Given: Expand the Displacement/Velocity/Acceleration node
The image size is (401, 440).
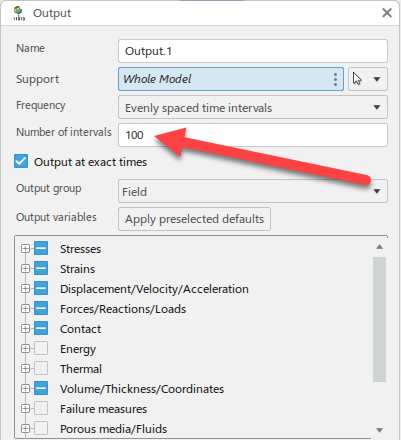Looking at the screenshot, I should coord(25,289).
